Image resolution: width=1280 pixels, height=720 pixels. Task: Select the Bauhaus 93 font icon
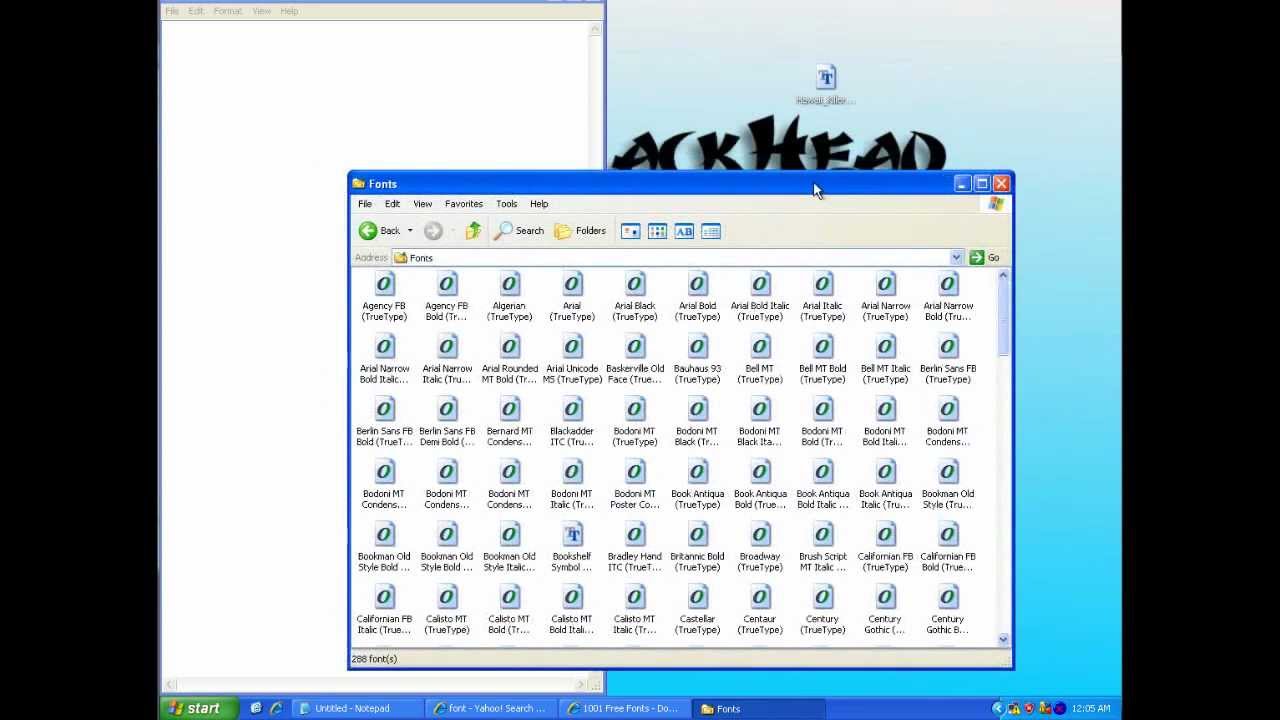pyautogui.click(x=697, y=347)
